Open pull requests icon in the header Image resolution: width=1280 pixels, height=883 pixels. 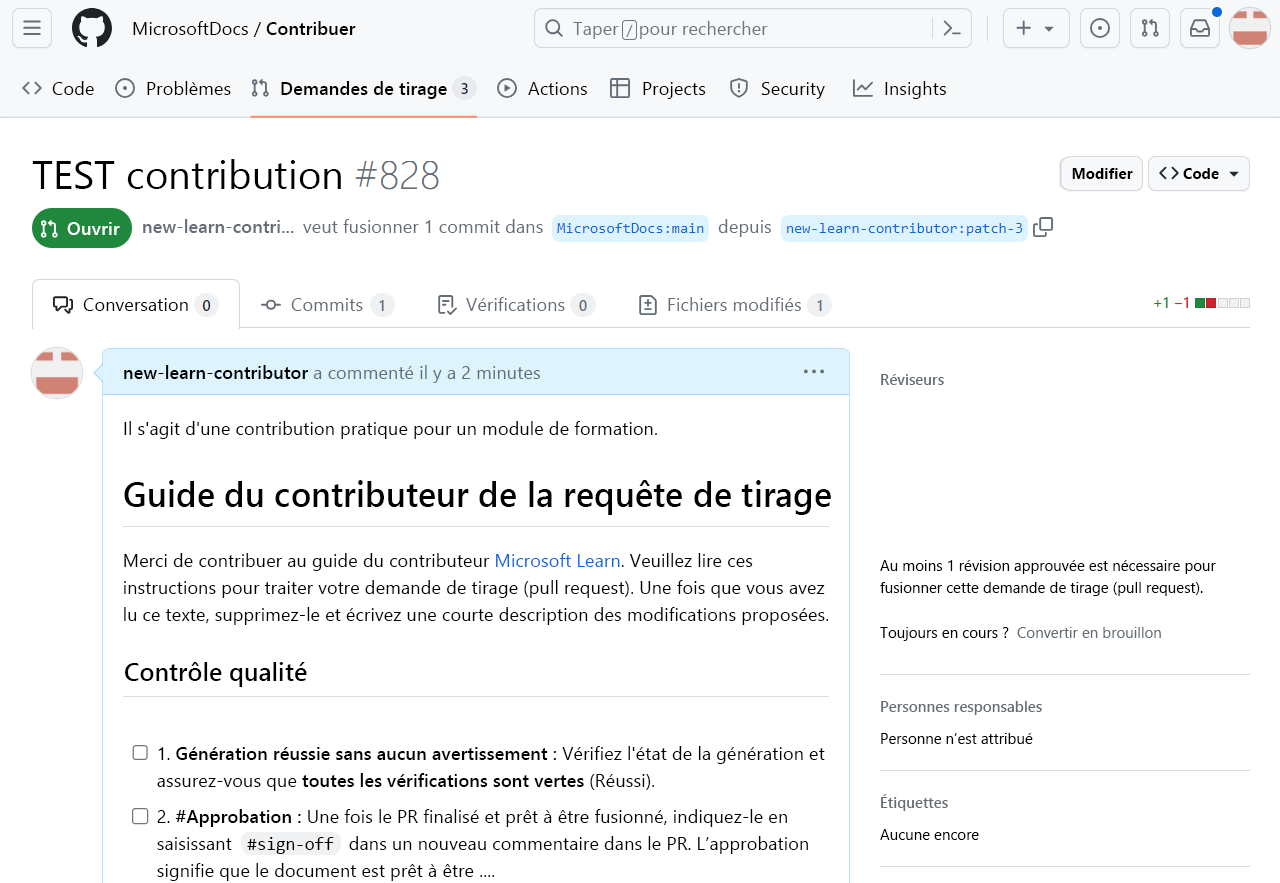pyautogui.click(x=1150, y=28)
